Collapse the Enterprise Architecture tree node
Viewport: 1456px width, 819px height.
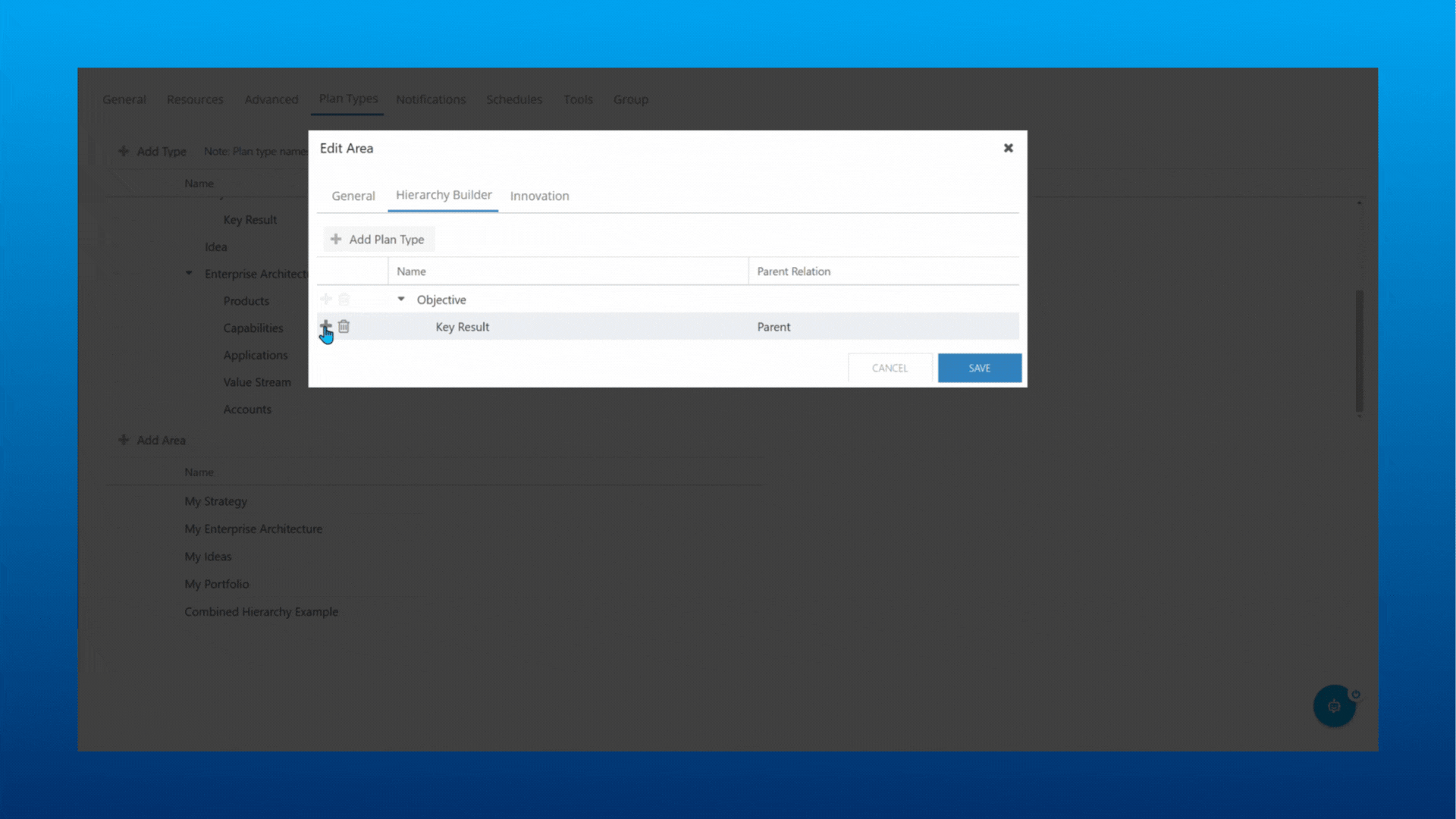189,273
